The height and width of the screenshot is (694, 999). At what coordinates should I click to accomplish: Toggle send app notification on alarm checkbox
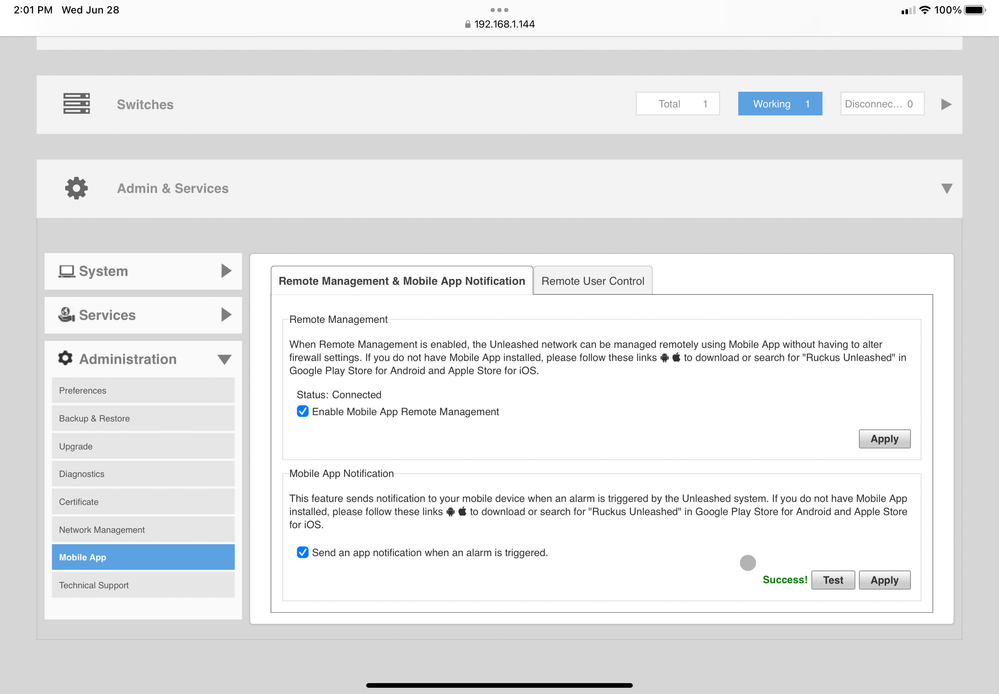click(303, 552)
